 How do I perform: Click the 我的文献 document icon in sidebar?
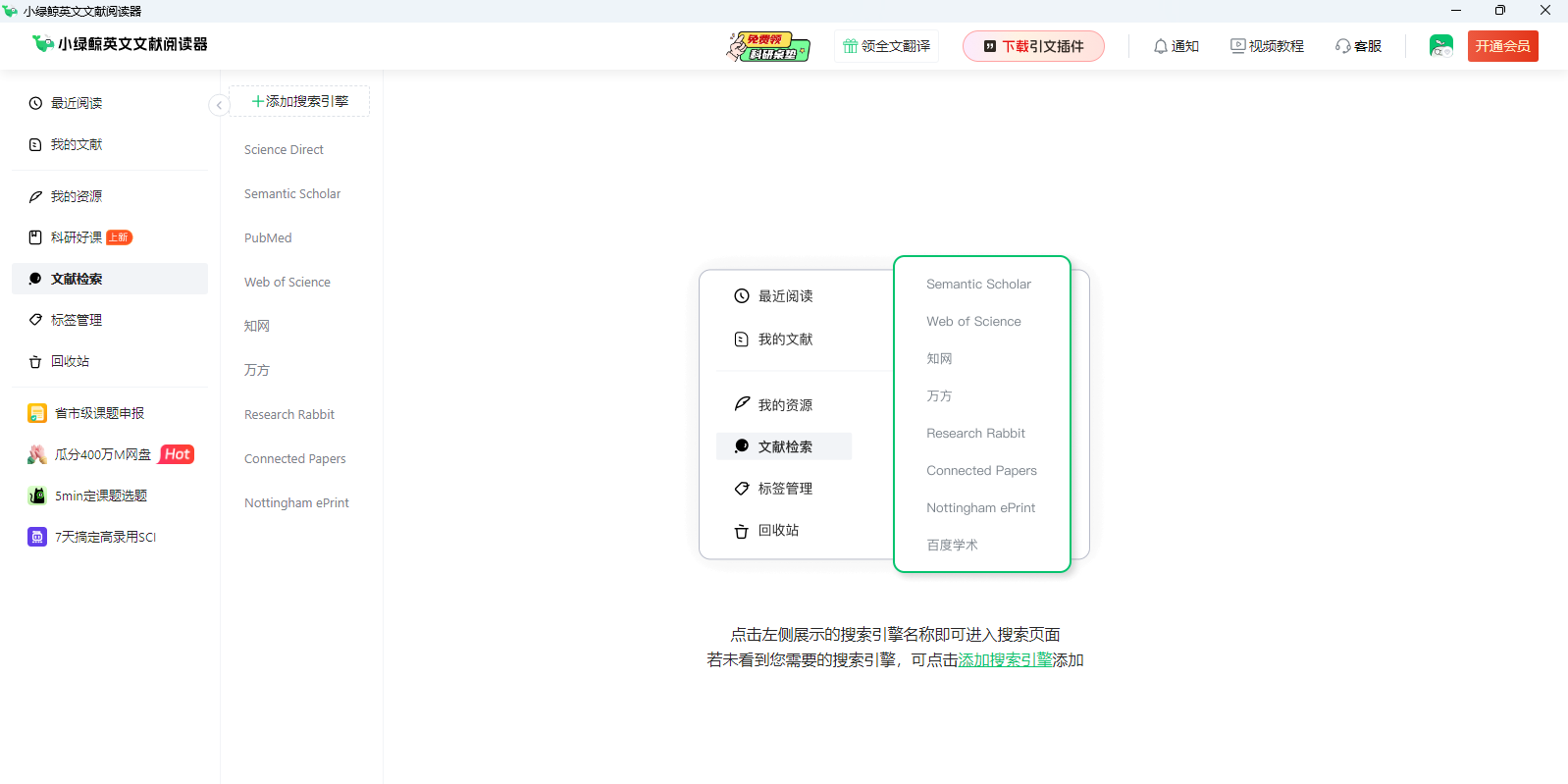tap(35, 144)
